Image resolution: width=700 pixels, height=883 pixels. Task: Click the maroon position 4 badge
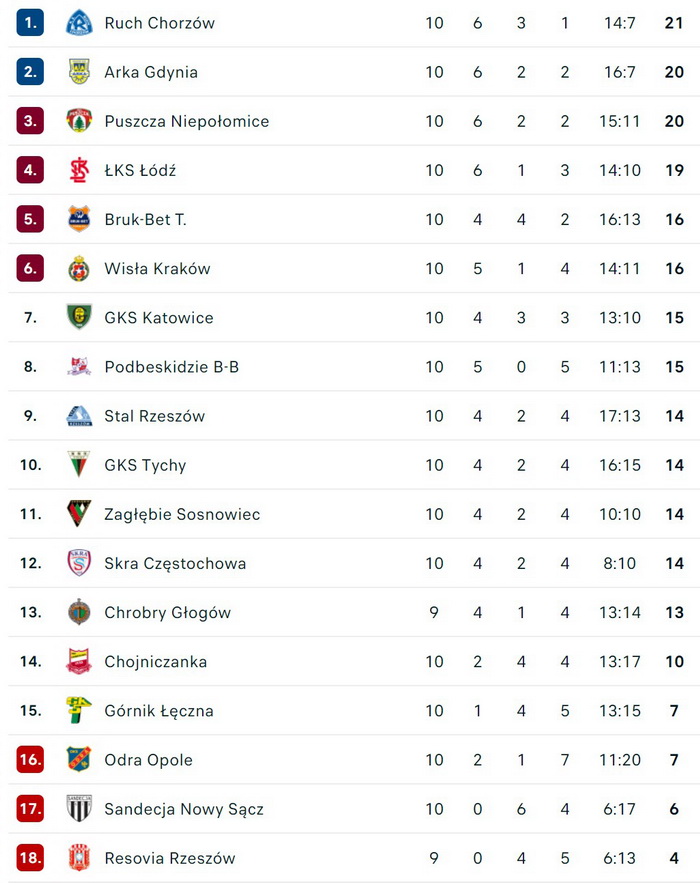click(30, 170)
